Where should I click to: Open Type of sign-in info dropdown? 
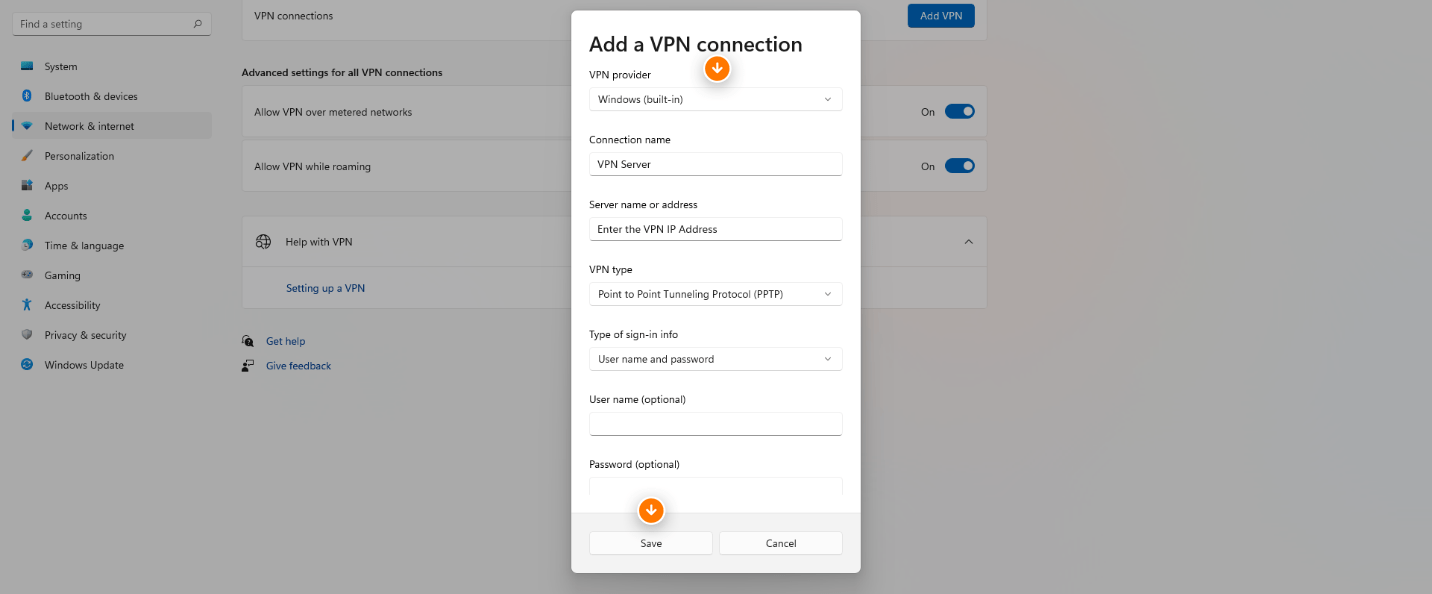click(x=715, y=359)
